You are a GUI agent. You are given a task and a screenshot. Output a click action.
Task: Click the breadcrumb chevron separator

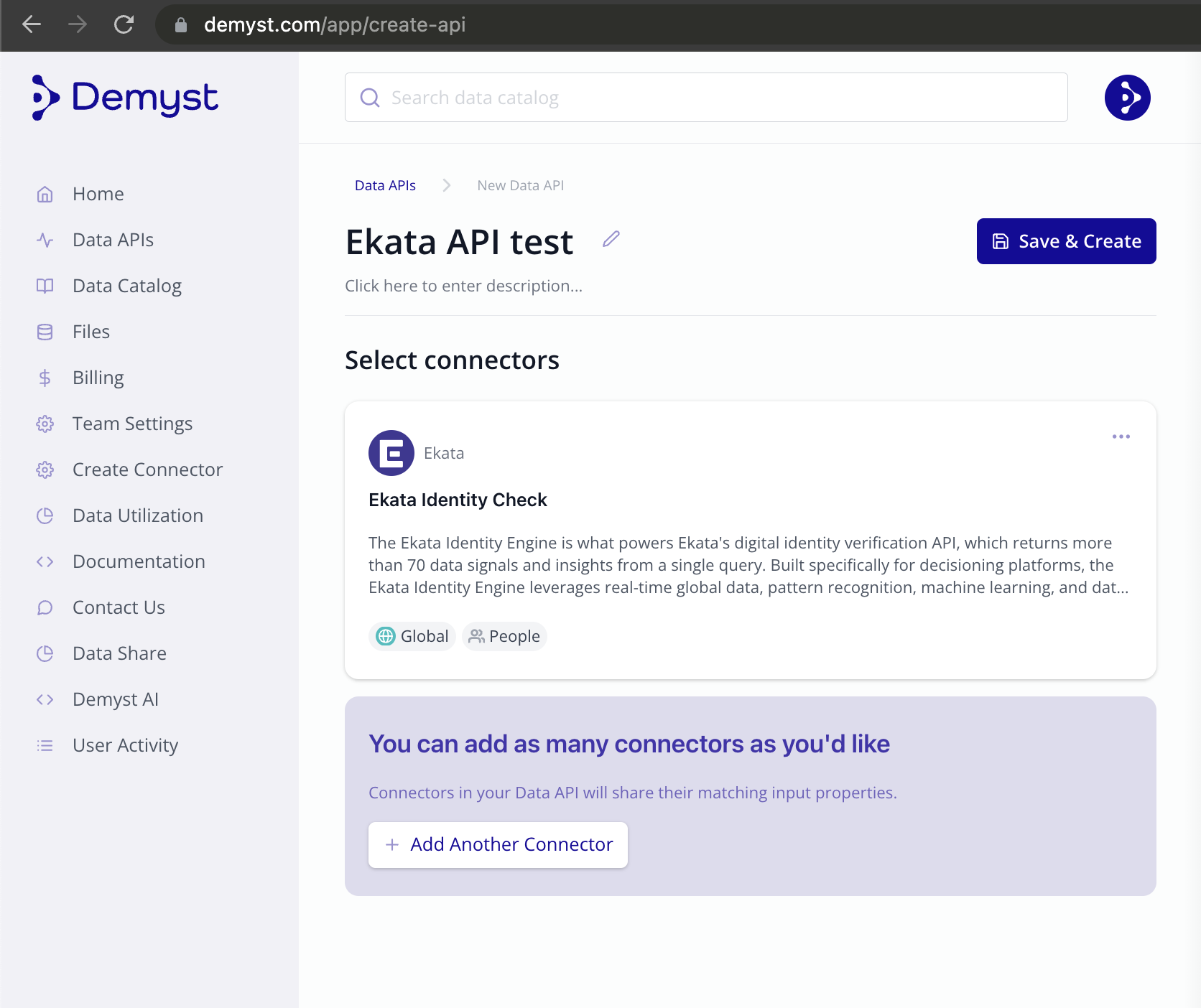(447, 185)
